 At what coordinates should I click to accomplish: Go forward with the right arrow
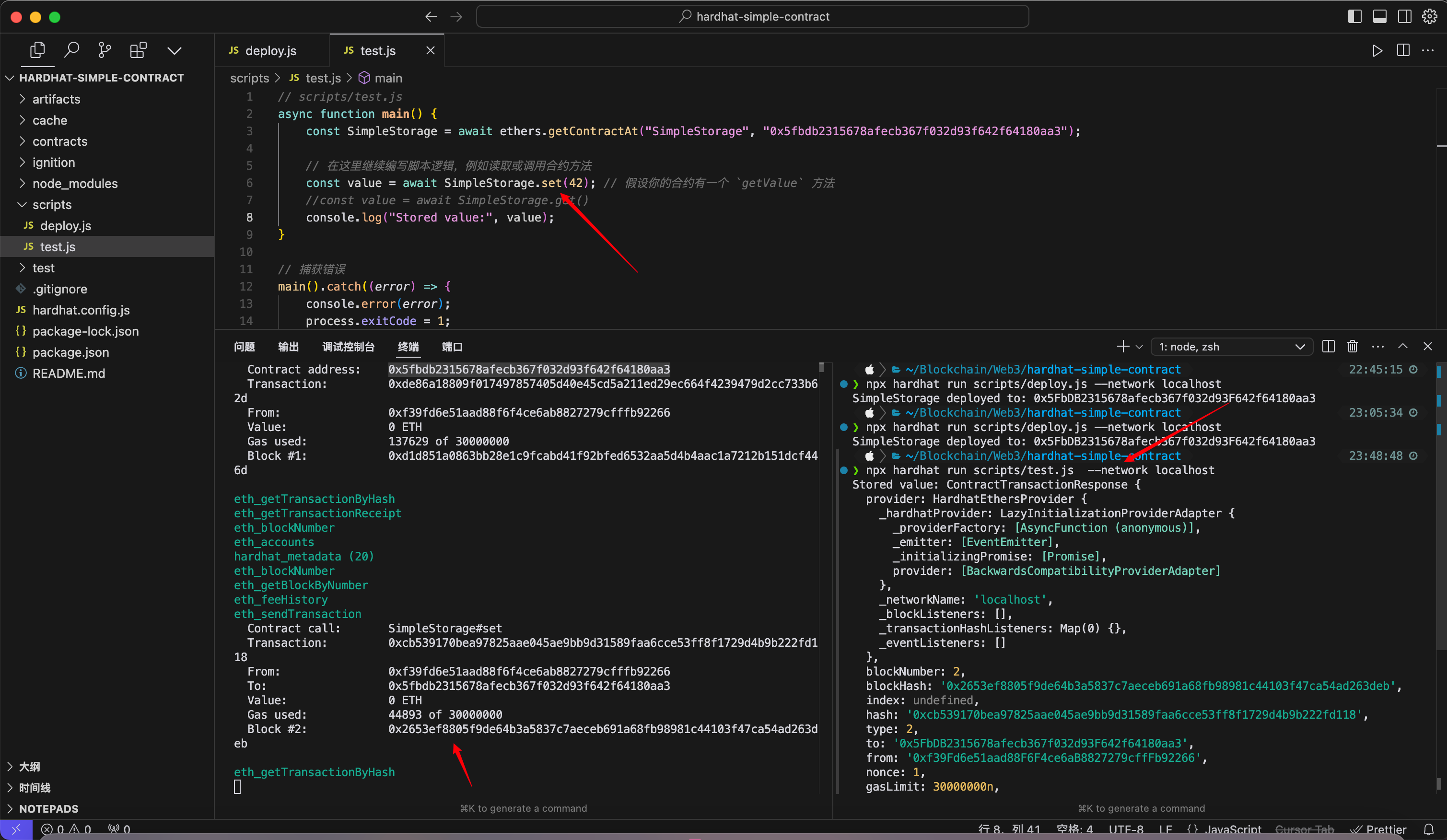456,17
